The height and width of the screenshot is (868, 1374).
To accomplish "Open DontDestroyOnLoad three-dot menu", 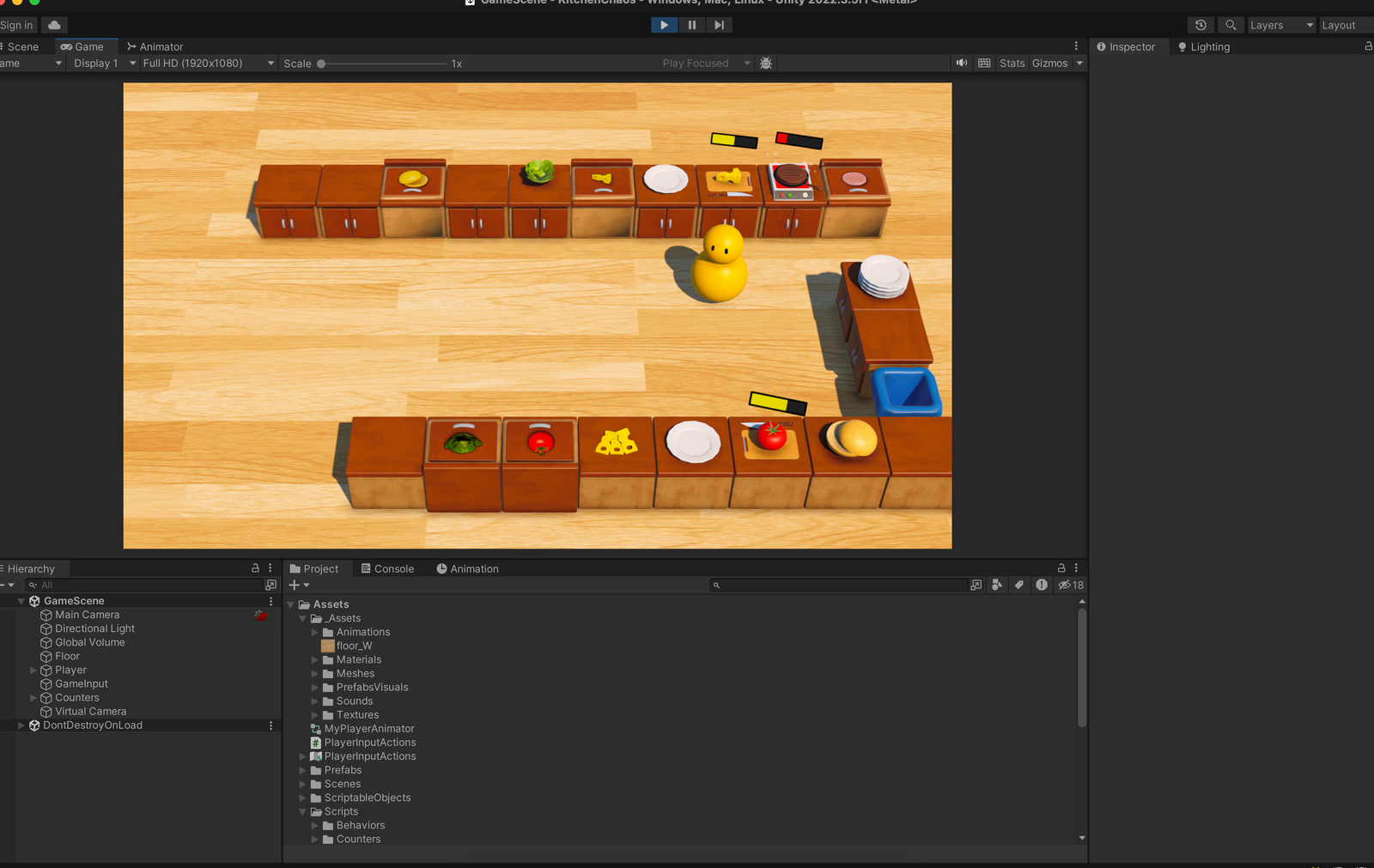I will 271,725.
